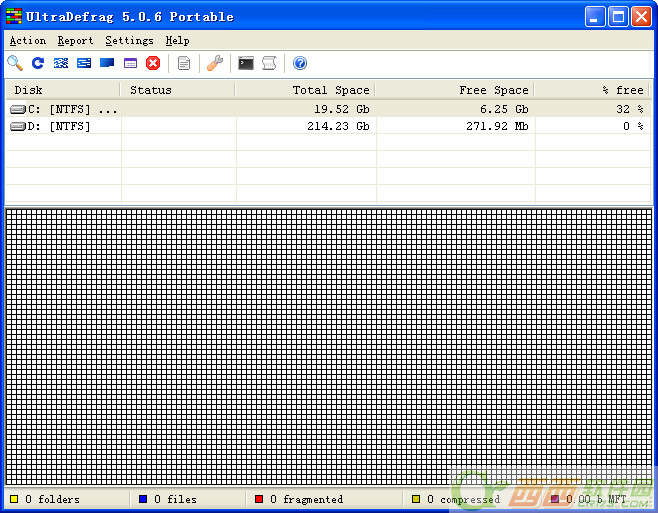Open the Action menu
Screen dimensions: 658x513
[27, 41]
